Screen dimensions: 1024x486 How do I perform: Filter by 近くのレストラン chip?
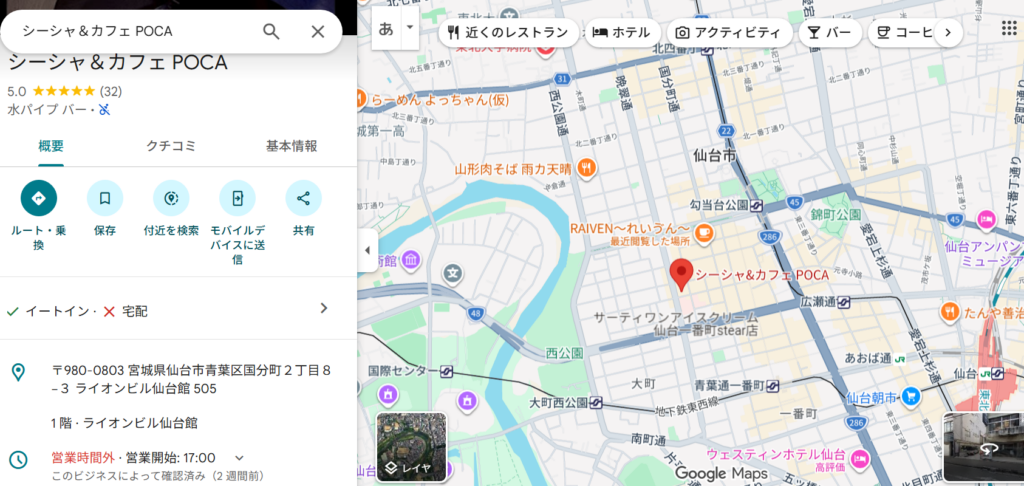click(508, 32)
